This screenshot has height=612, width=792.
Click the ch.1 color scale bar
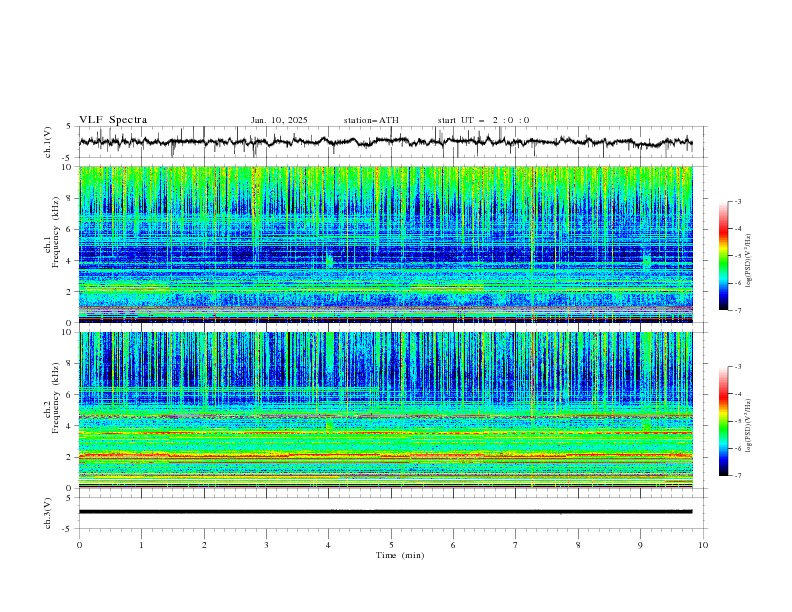pyautogui.click(x=723, y=256)
